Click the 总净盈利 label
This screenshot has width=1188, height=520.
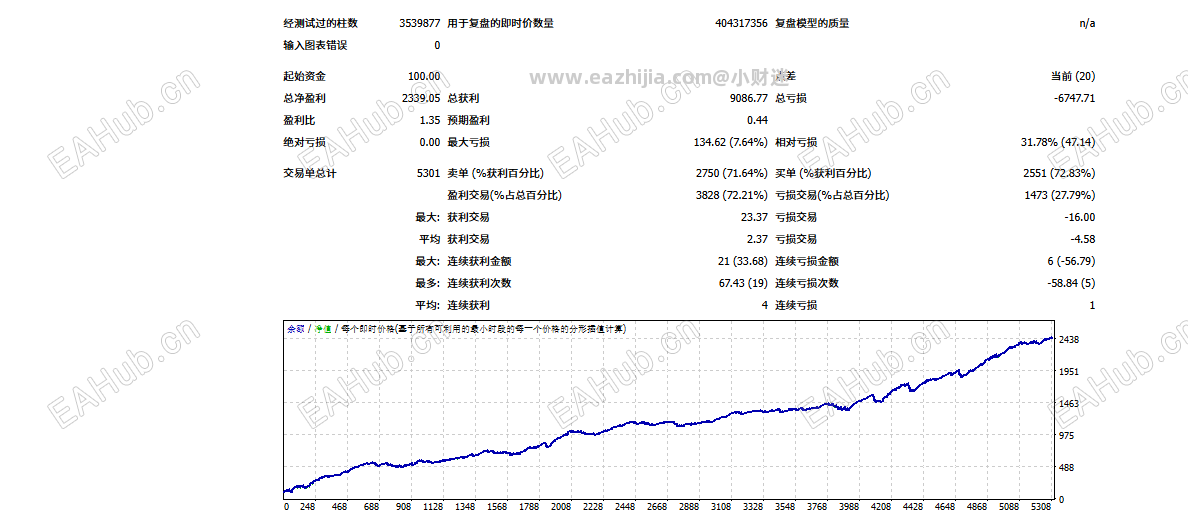(x=305, y=99)
